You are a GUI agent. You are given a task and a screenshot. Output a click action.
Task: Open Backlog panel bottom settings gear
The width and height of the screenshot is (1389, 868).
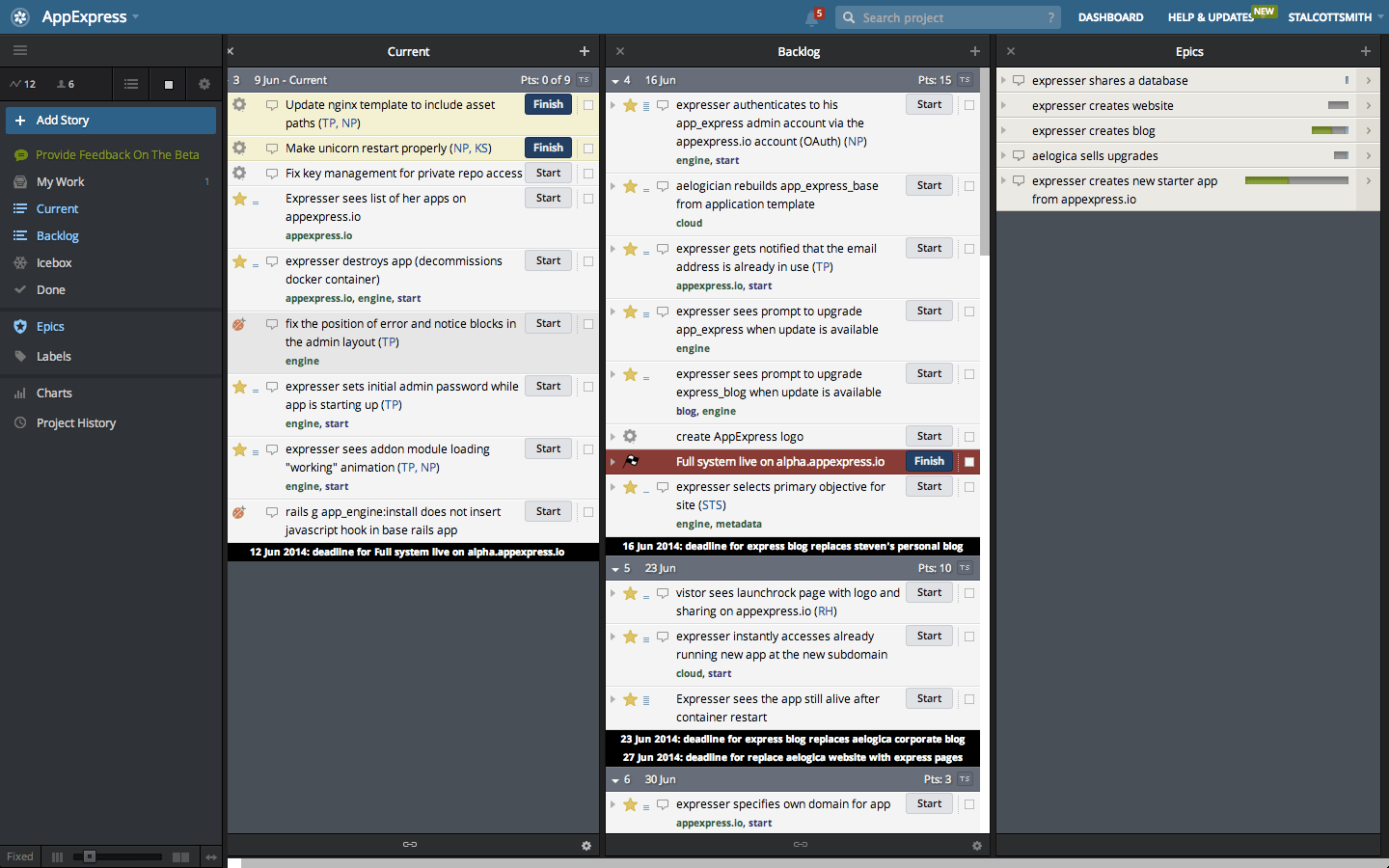coord(977,846)
